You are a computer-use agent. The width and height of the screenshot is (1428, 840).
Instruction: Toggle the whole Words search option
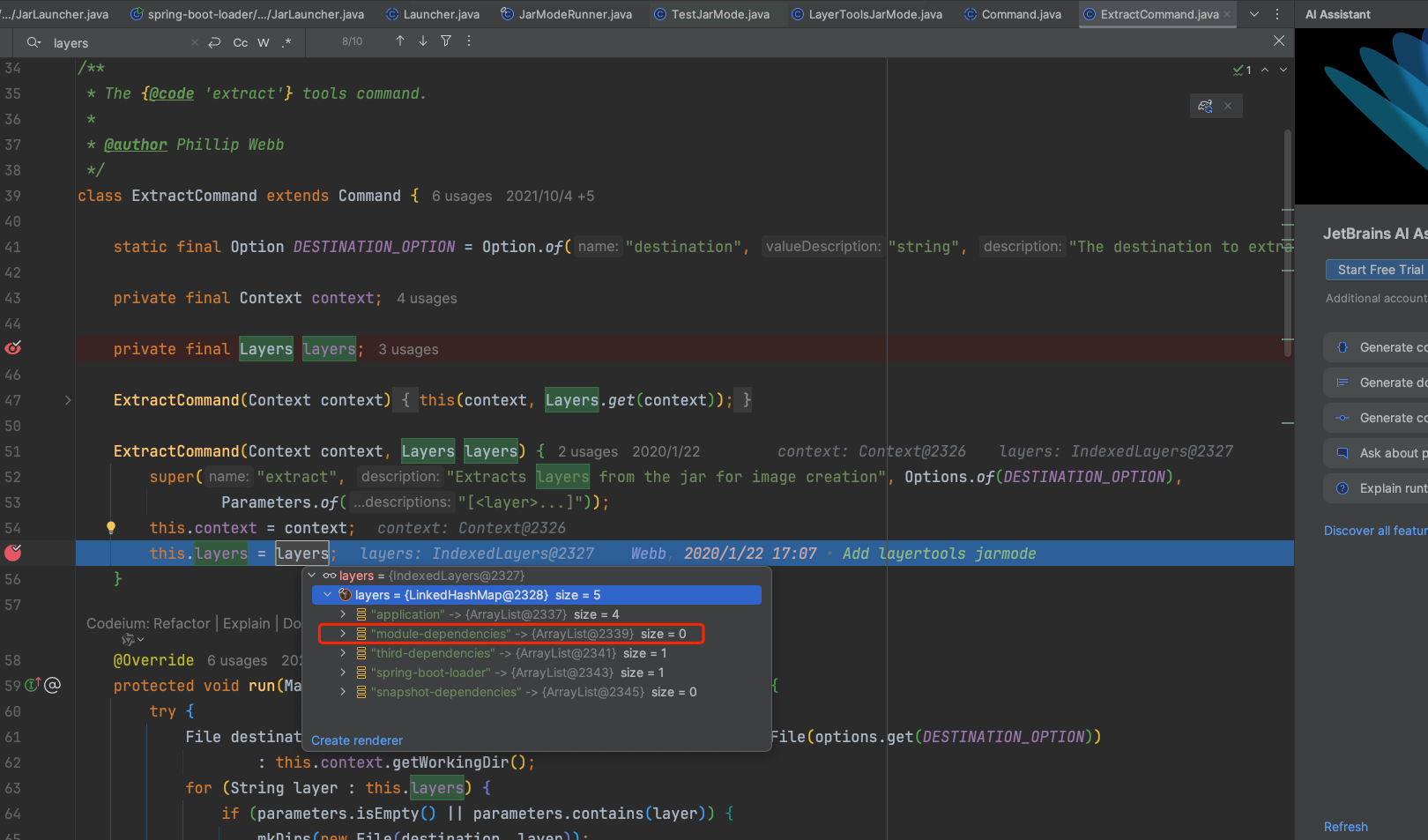tap(264, 42)
